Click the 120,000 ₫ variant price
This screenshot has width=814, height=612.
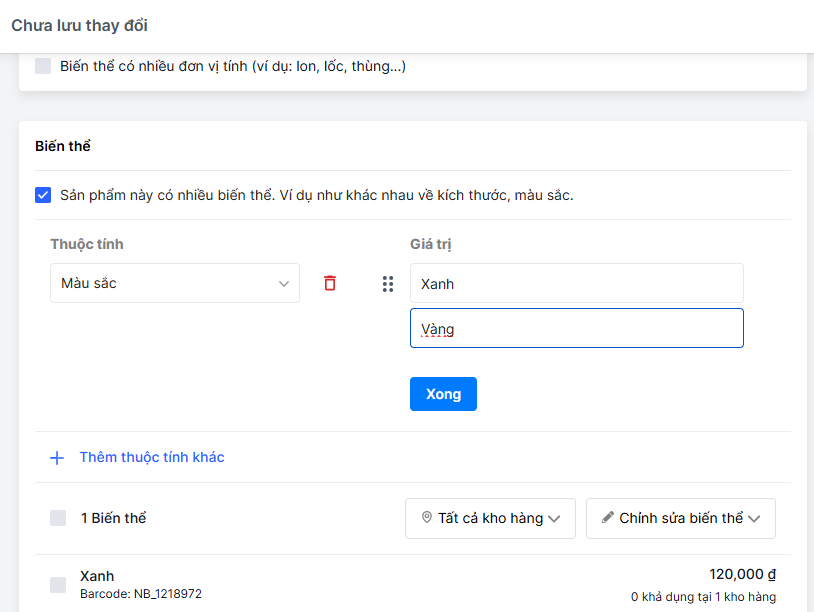pos(743,574)
